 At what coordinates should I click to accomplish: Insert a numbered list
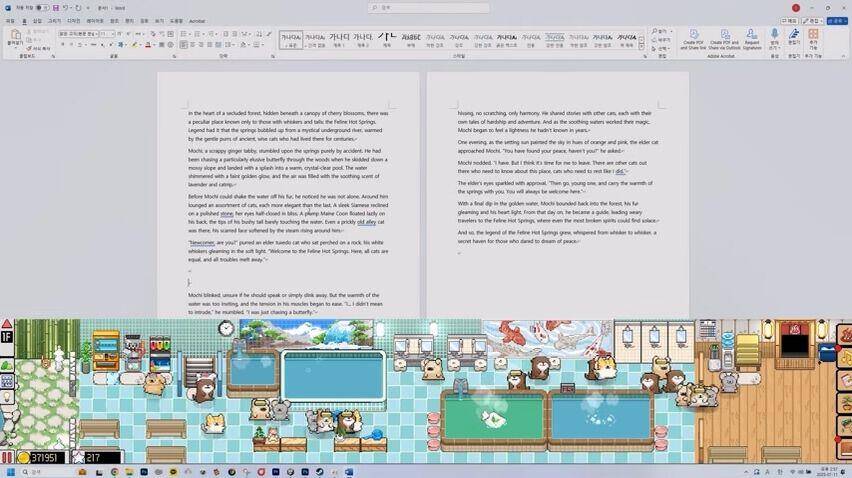click(197, 34)
